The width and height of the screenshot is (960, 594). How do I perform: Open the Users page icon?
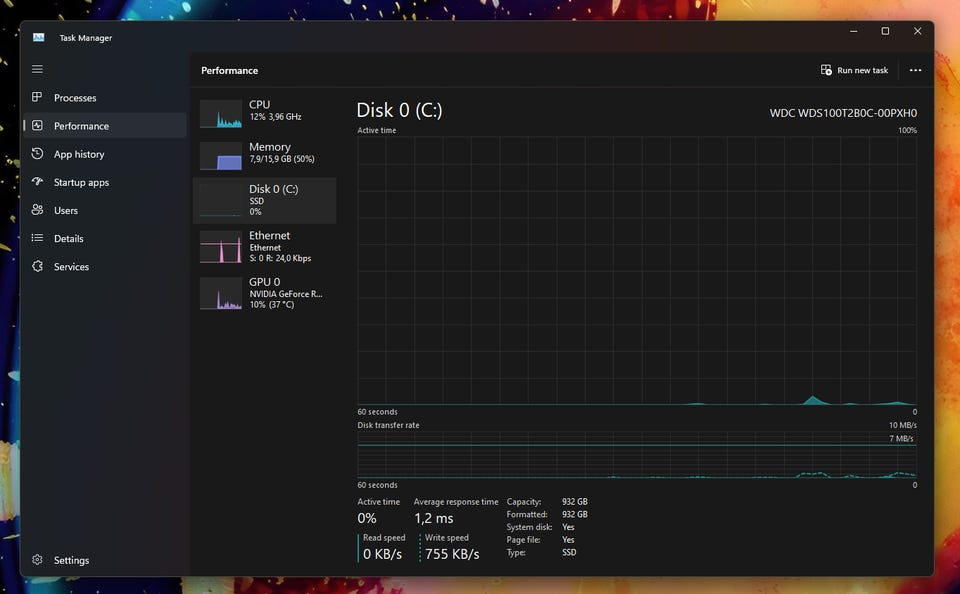pyautogui.click(x=37, y=210)
